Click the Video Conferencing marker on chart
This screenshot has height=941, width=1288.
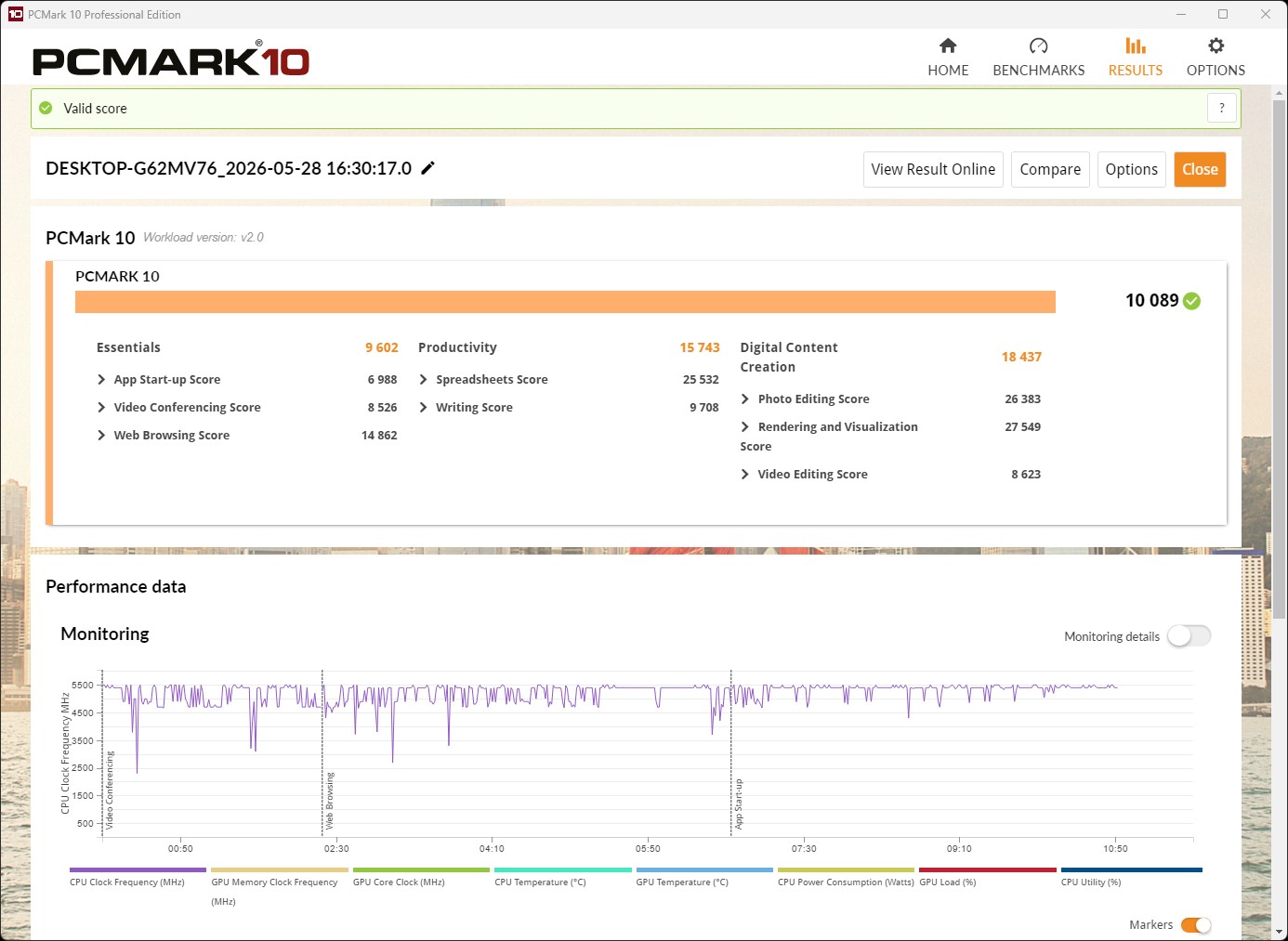click(x=109, y=790)
